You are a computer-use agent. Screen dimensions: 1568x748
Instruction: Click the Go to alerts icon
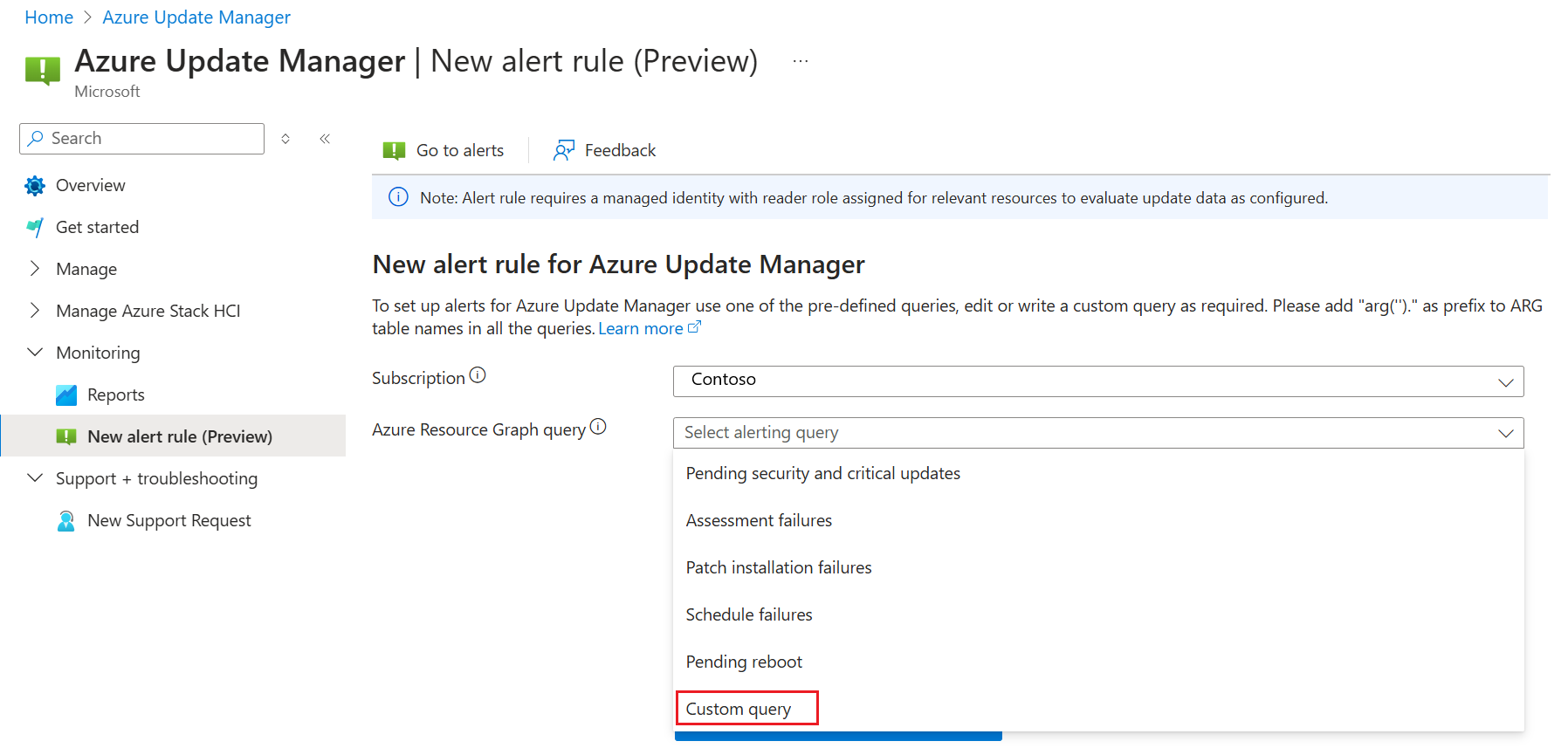(x=394, y=151)
